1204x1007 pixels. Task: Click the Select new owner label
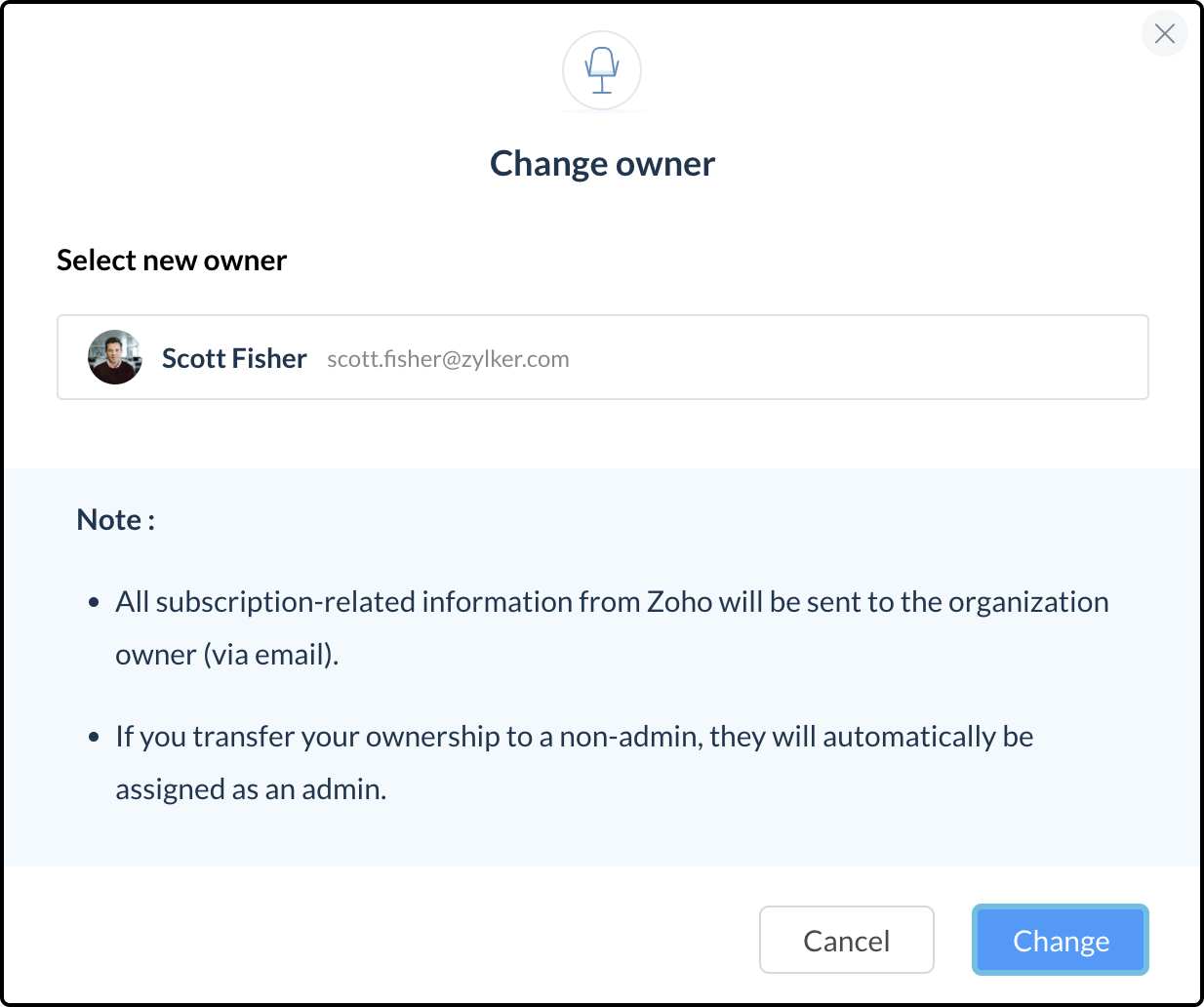(172, 261)
